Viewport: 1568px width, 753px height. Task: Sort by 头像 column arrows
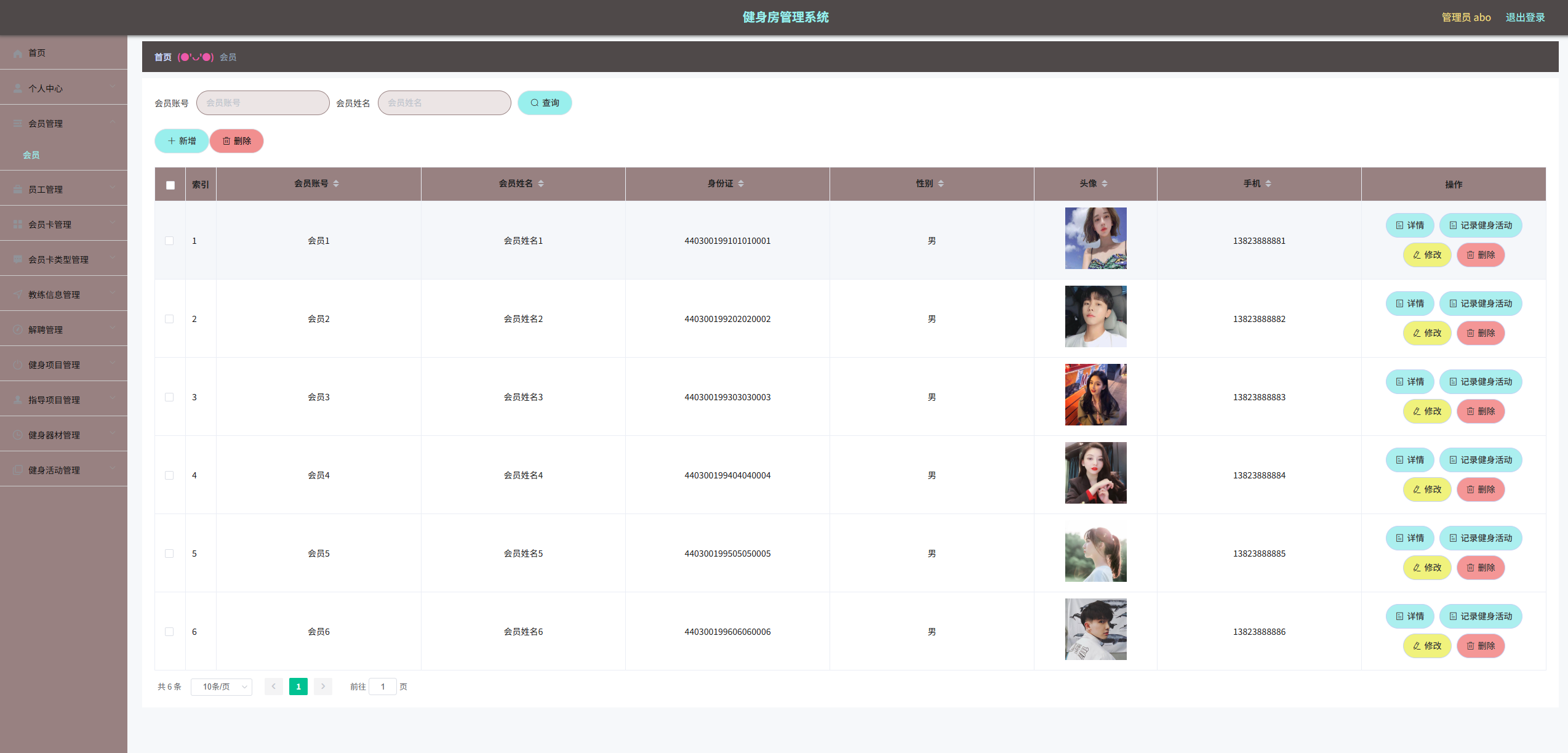click(1105, 183)
